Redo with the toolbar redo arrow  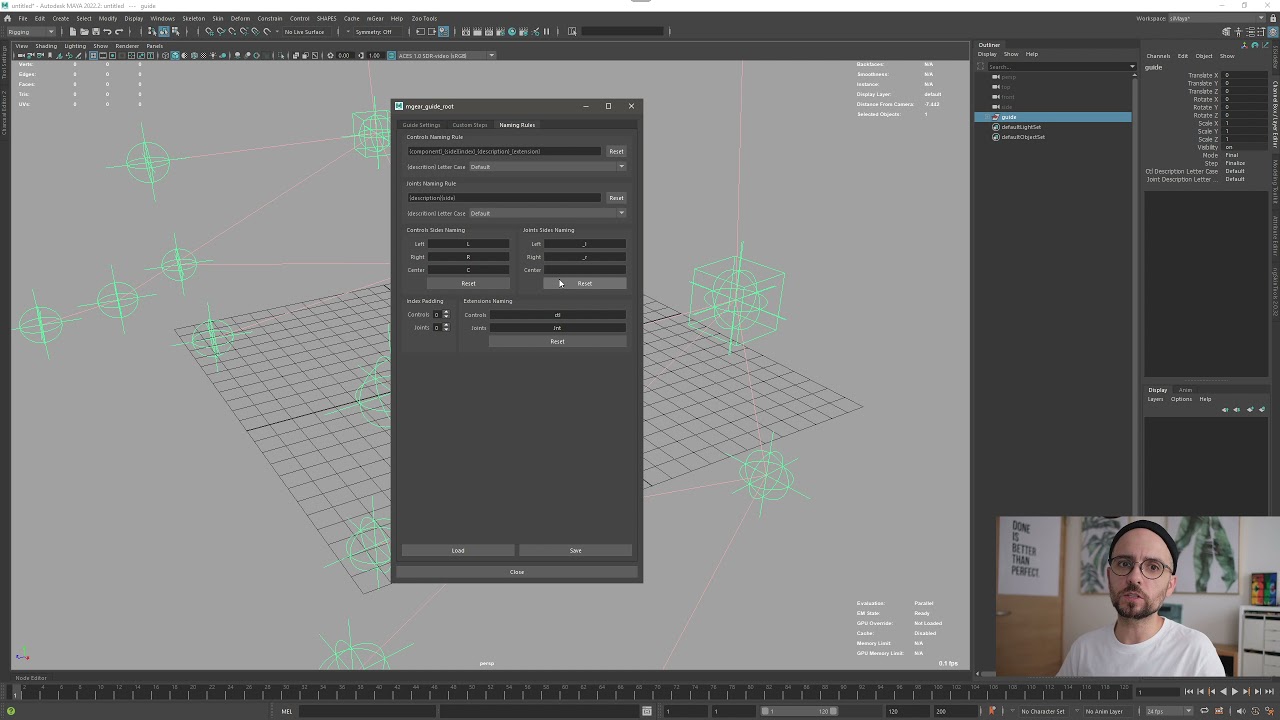(x=119, y=32)
